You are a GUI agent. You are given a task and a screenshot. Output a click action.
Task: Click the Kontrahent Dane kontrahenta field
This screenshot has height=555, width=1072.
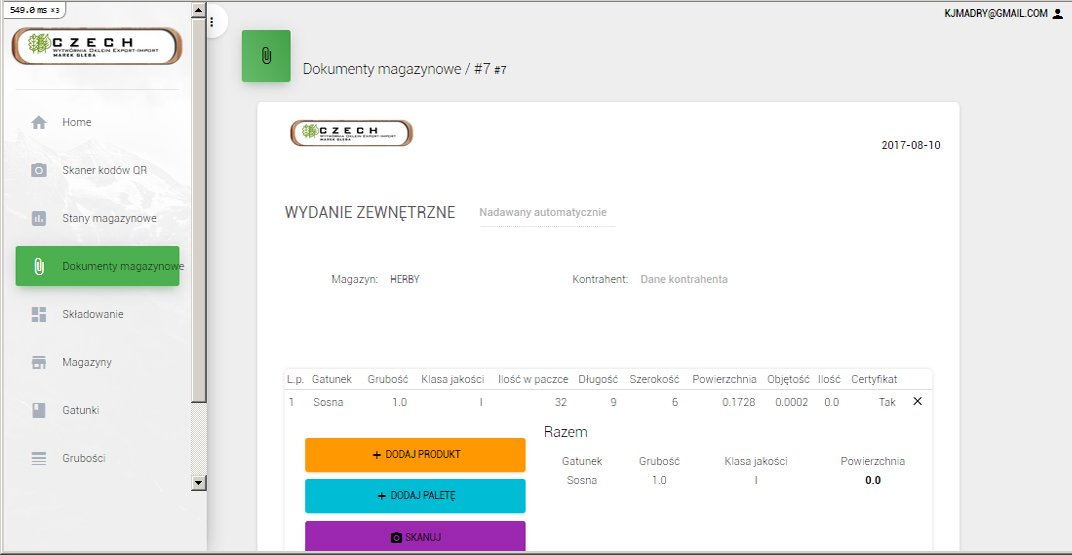684,279
